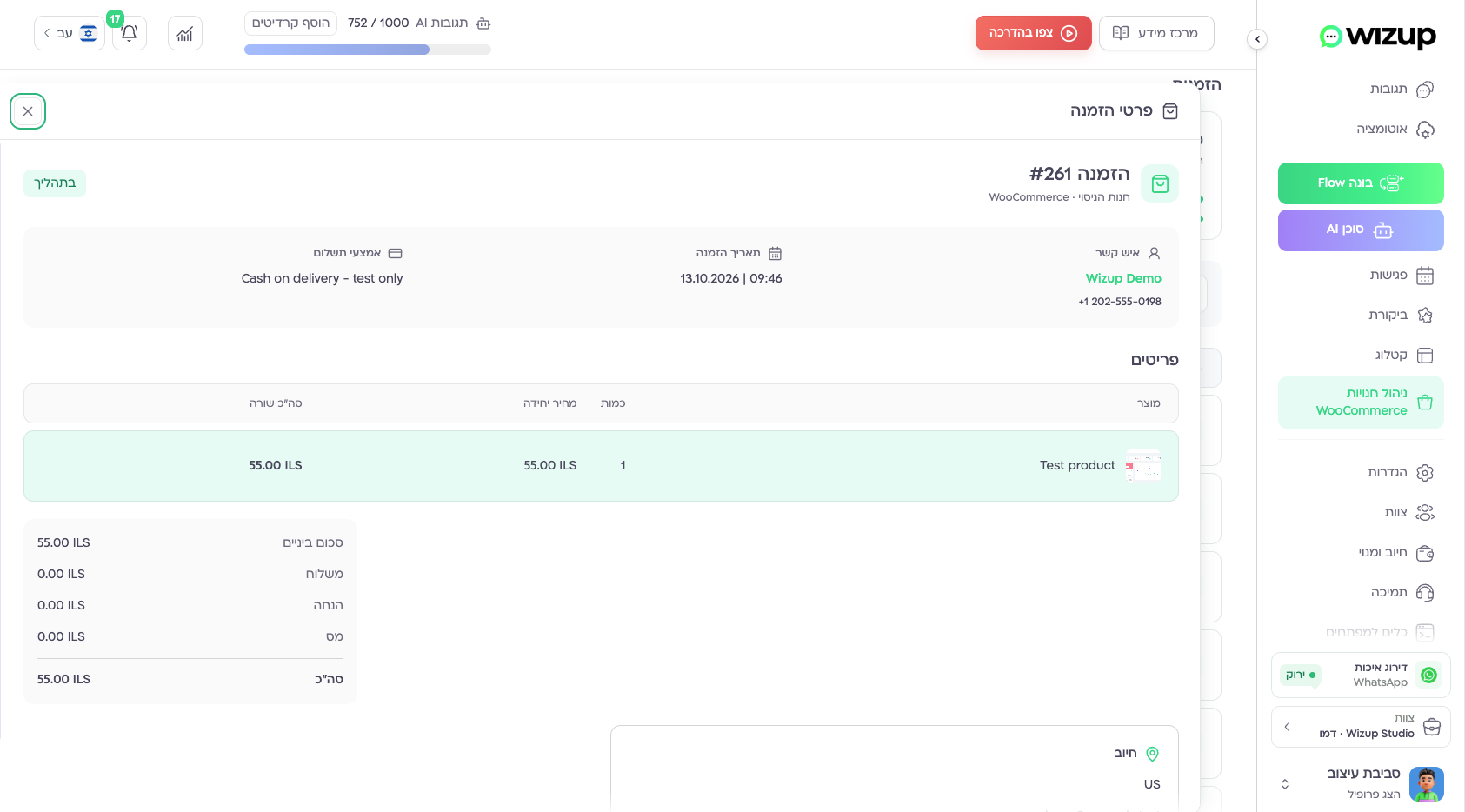The height and width of the screenshot is (812, 1465).
Task: Click the אמצעי תשלום card icon
Action: click(396, 254)
